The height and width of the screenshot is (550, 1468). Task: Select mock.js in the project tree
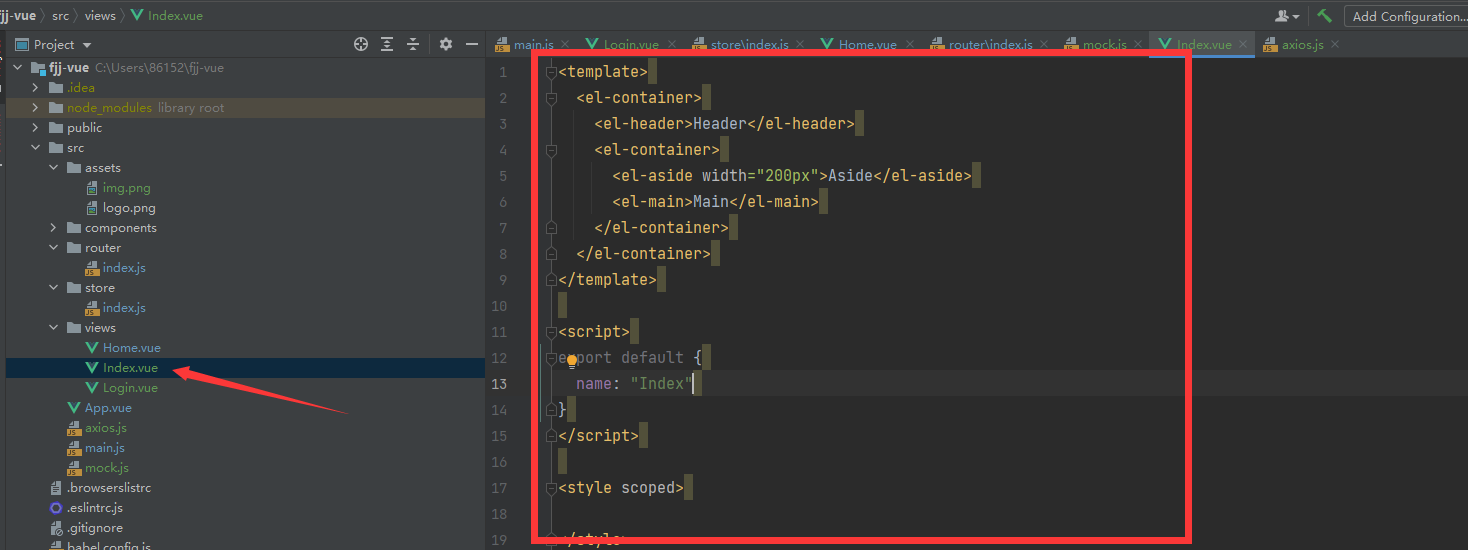[x=106, y=468]
